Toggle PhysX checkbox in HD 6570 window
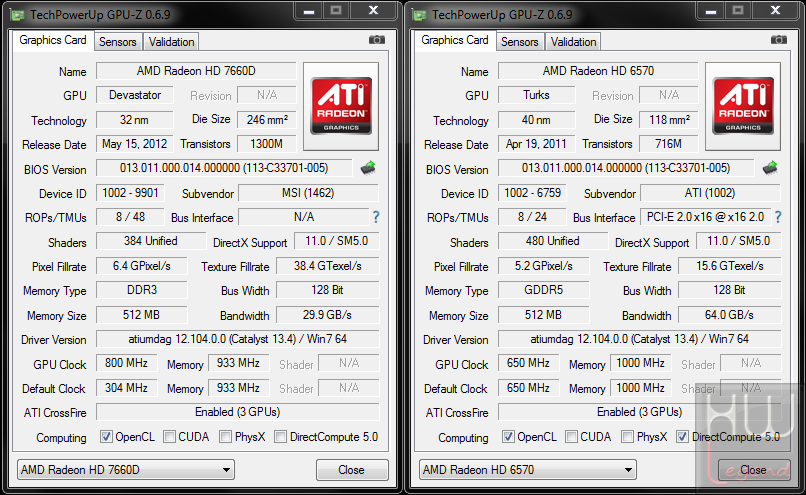806x495 pixels. tap(627, 437)
